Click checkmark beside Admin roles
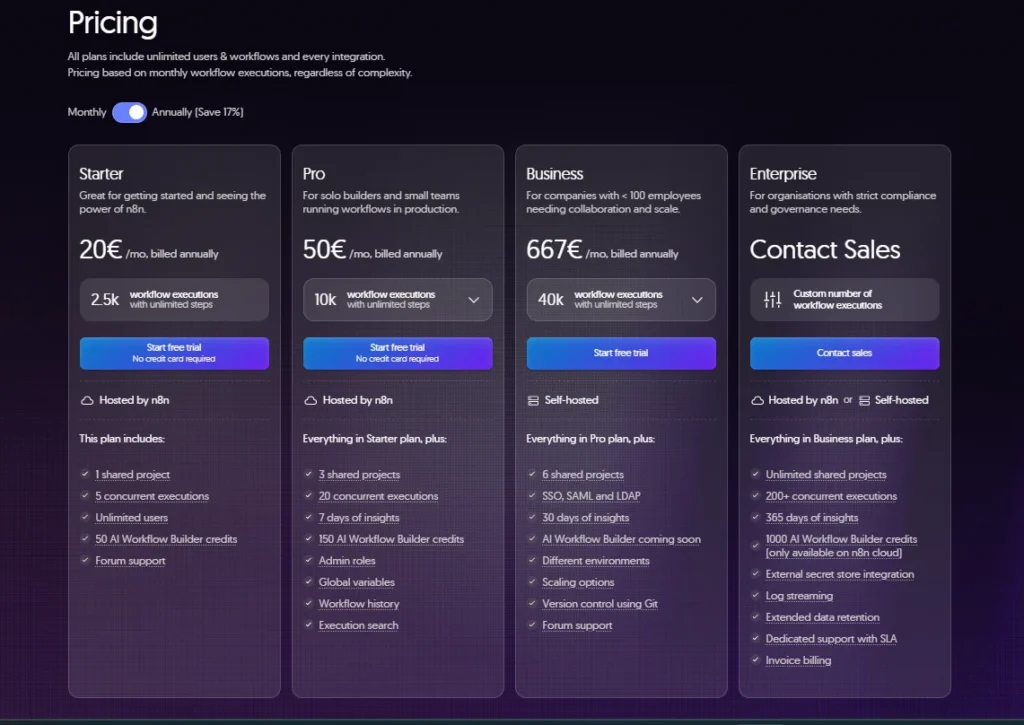This screenshot has width=1024, height=725. (x=308, y=560)
